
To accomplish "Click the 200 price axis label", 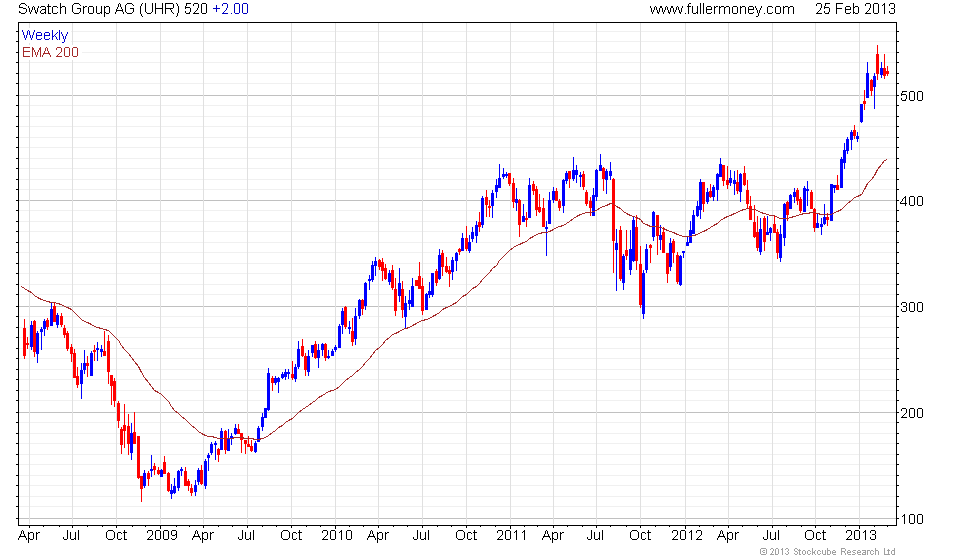I will (x=912, y=413).
